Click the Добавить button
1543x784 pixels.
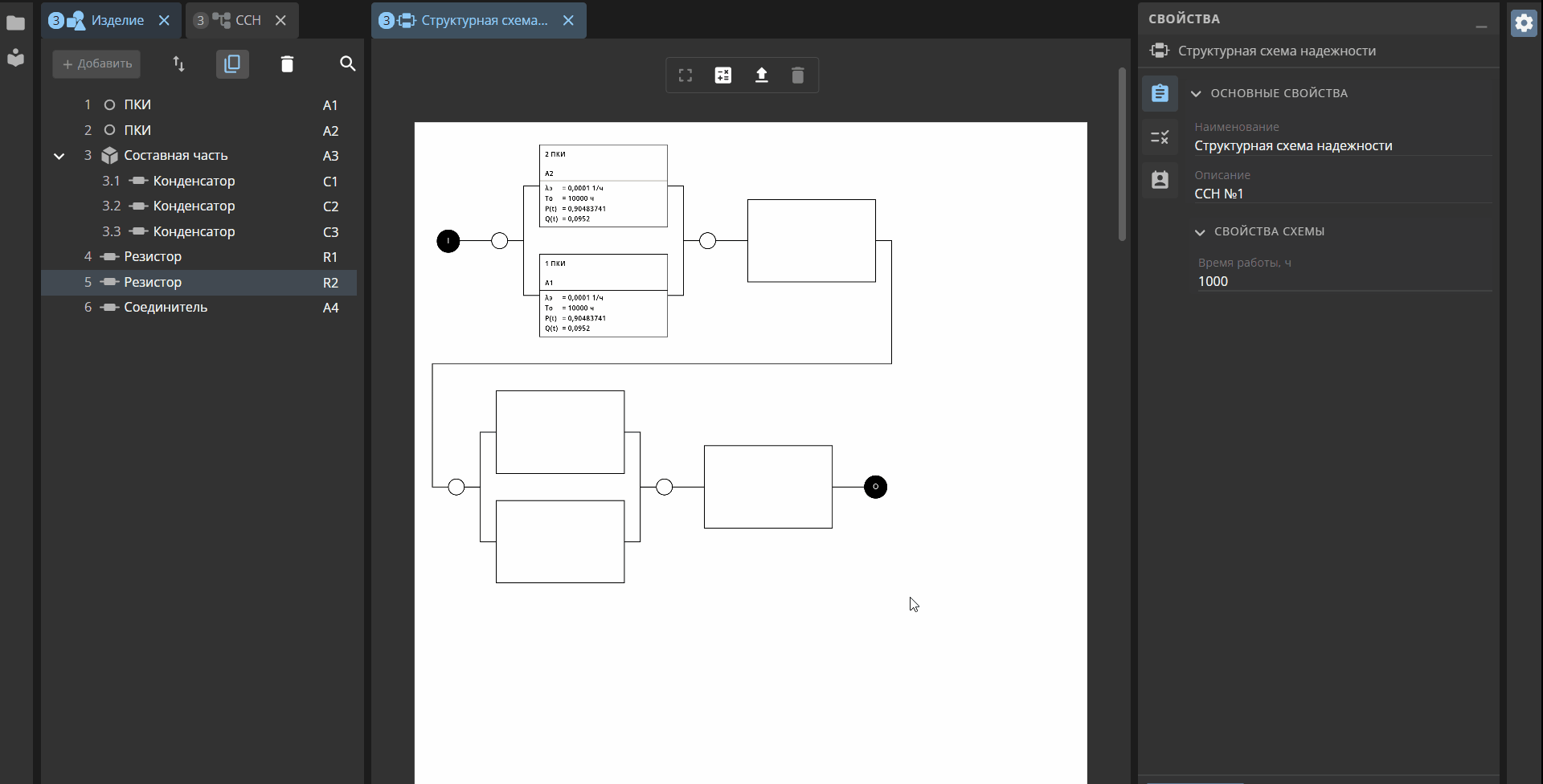96,64
